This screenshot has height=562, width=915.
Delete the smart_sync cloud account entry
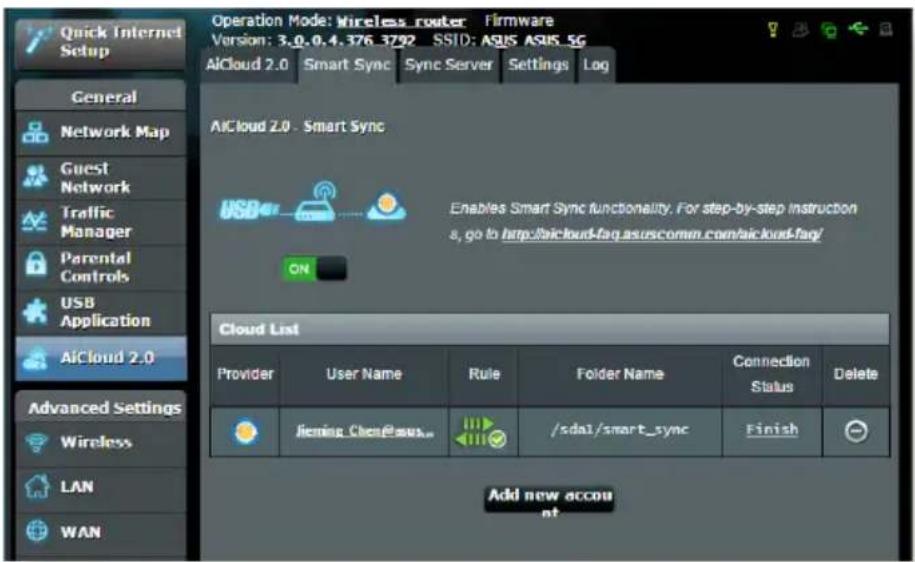point(856,431)
